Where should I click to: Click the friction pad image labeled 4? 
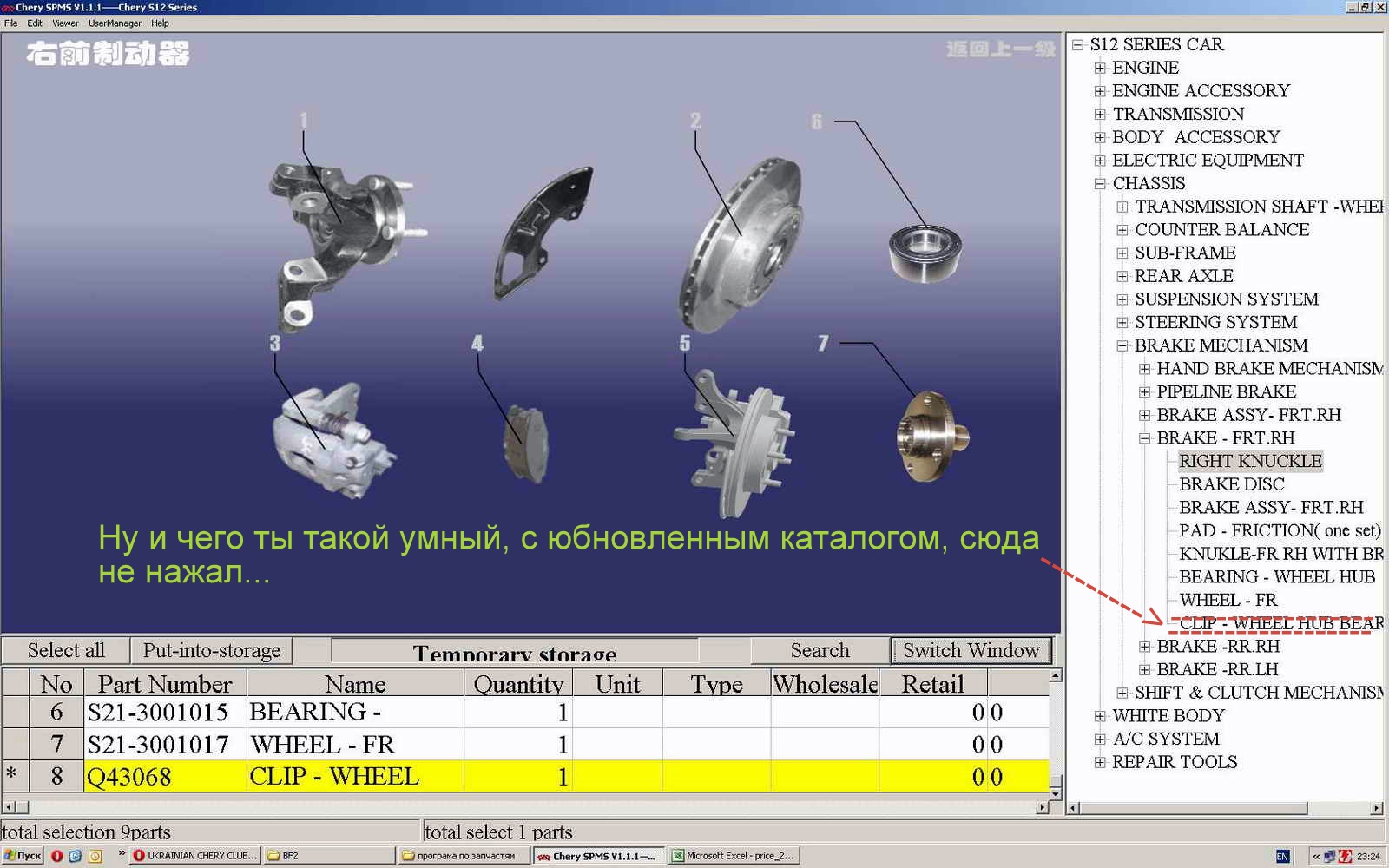point(526,444)
